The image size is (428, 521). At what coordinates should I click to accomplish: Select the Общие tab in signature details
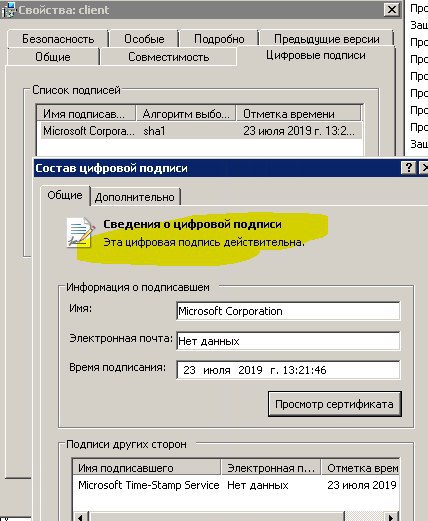[x=65, y=195]
